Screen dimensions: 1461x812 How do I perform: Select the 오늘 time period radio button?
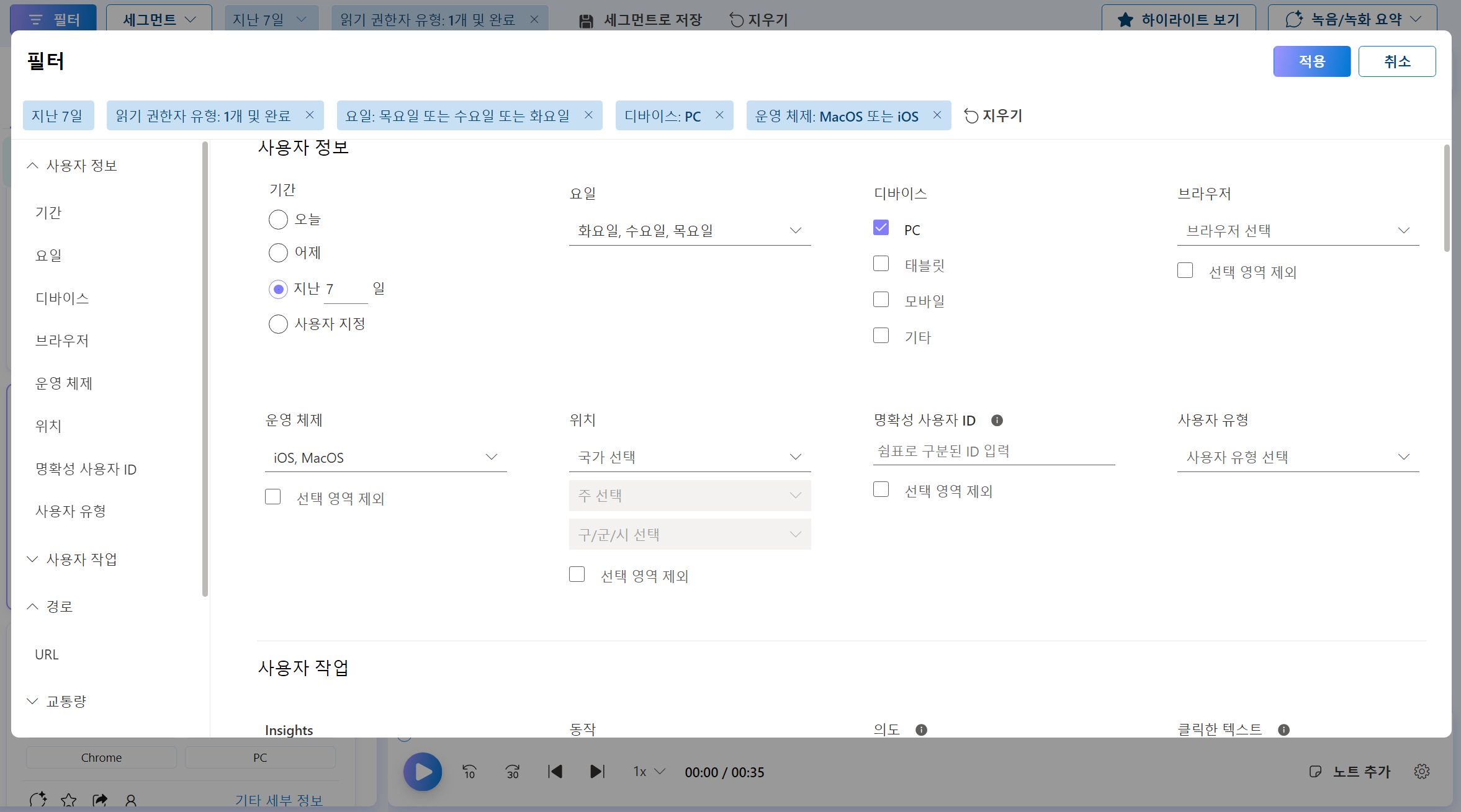click(x=278, y=220)
